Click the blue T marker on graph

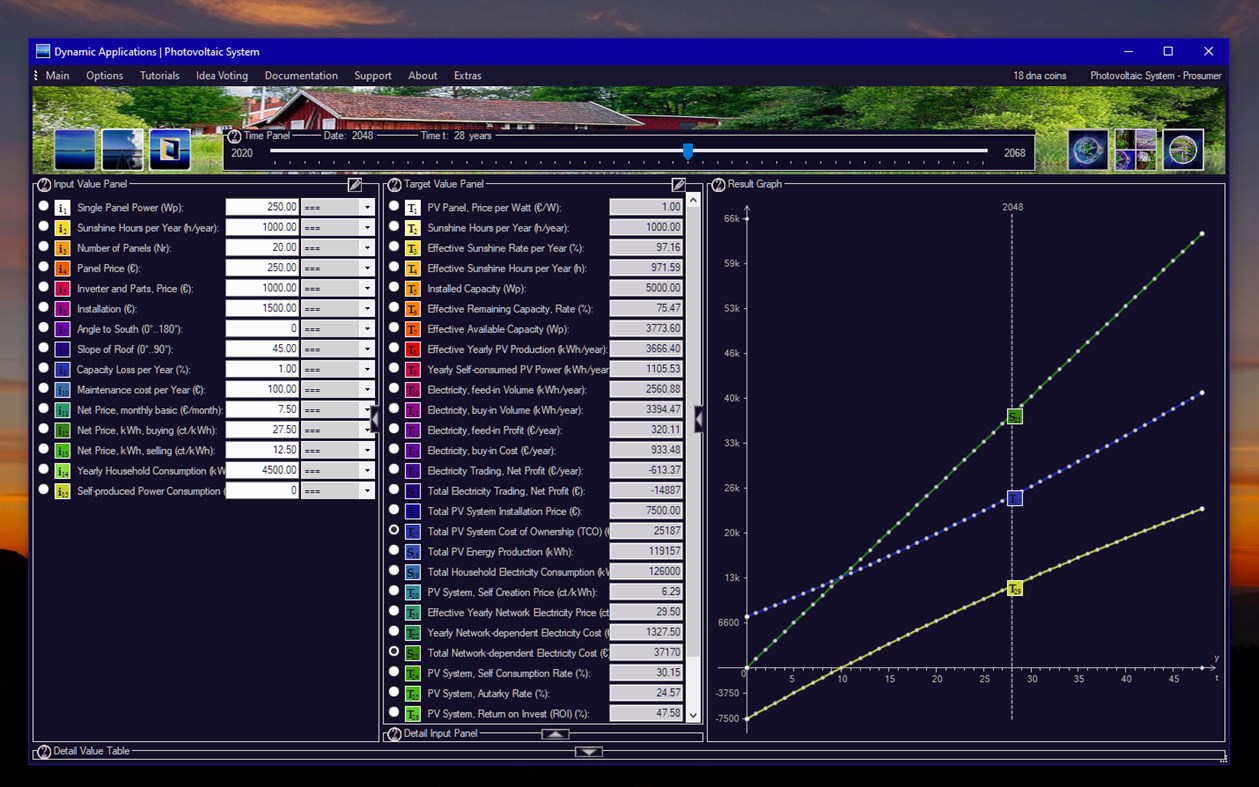point(1014,498)
